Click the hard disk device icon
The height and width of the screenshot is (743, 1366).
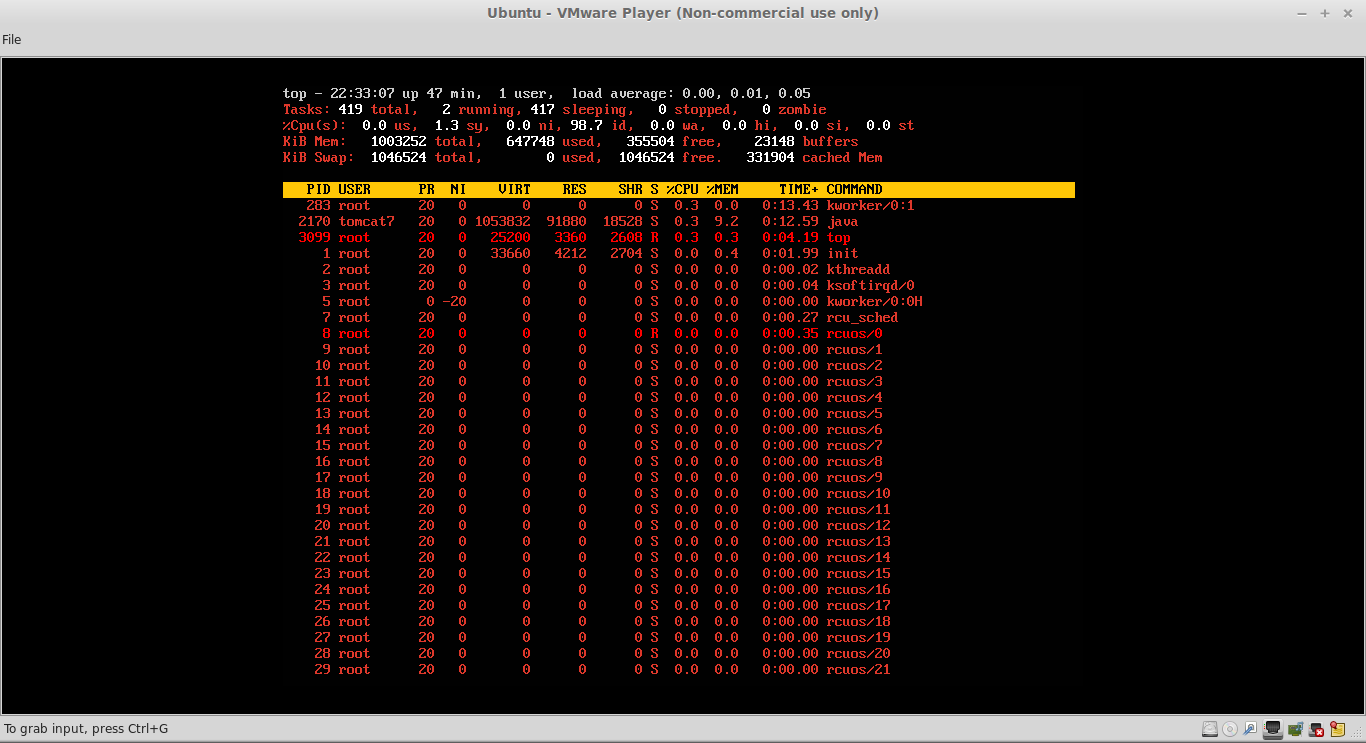point(1210,729)
